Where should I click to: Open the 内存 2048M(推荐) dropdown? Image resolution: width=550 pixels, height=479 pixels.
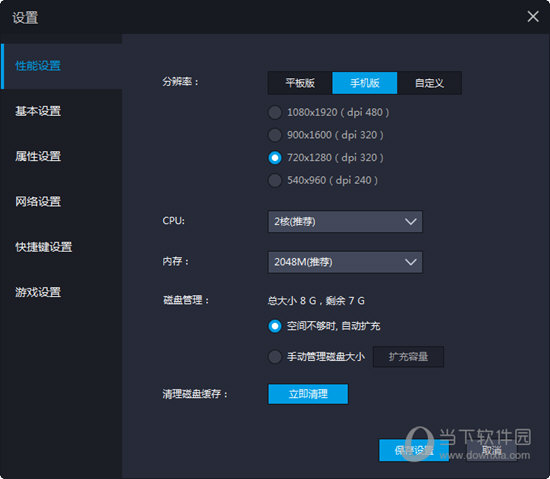345,262
